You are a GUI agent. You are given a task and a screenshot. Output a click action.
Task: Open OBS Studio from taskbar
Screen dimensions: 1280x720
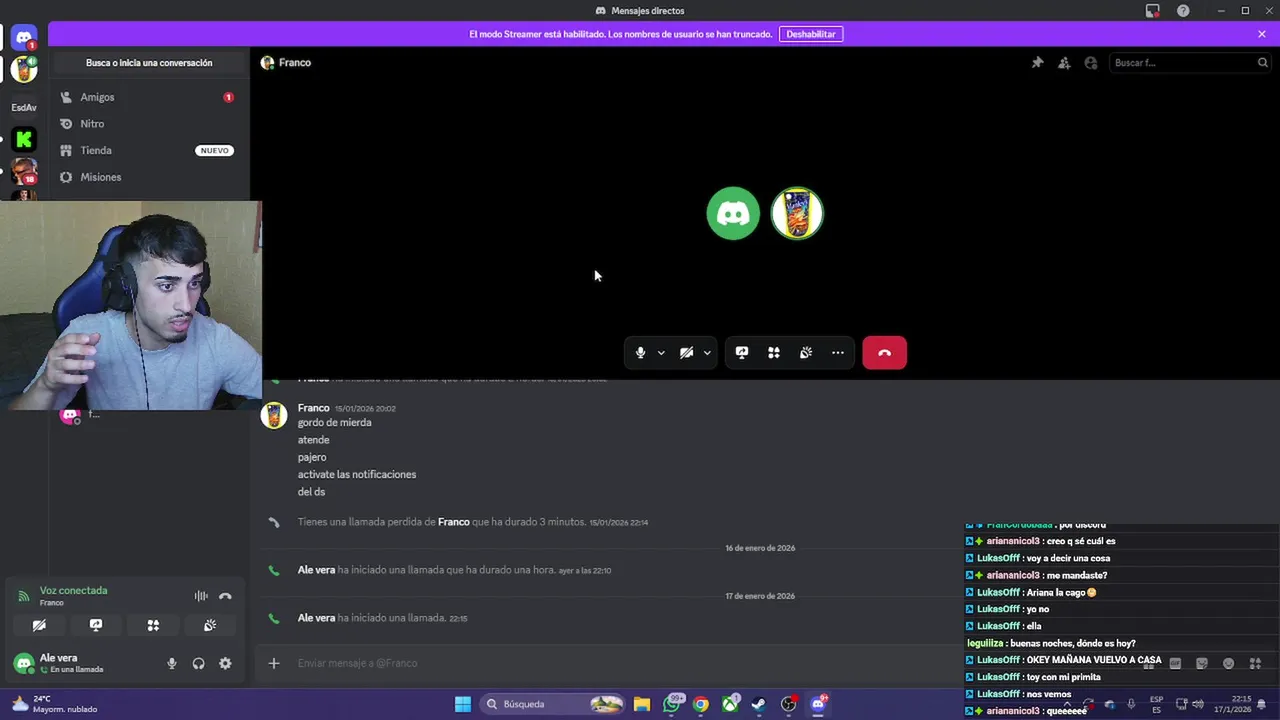[789, 704]
